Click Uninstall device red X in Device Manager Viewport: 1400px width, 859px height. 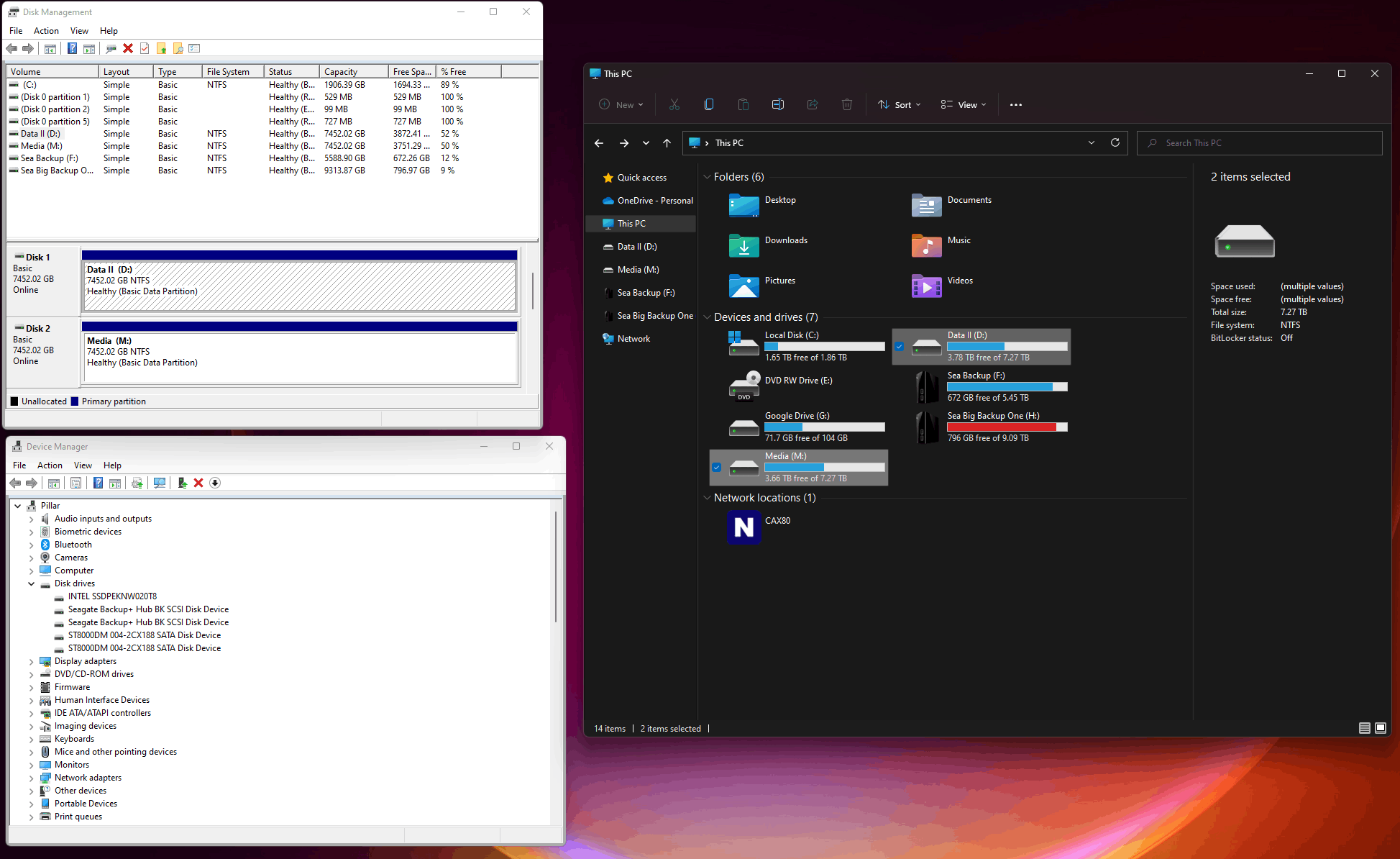point(198,483)
